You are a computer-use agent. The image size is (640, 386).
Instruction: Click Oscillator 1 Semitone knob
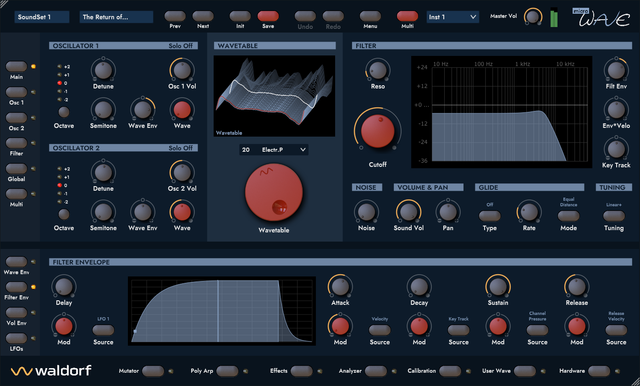pyautogui.click(x=103, y=110)
